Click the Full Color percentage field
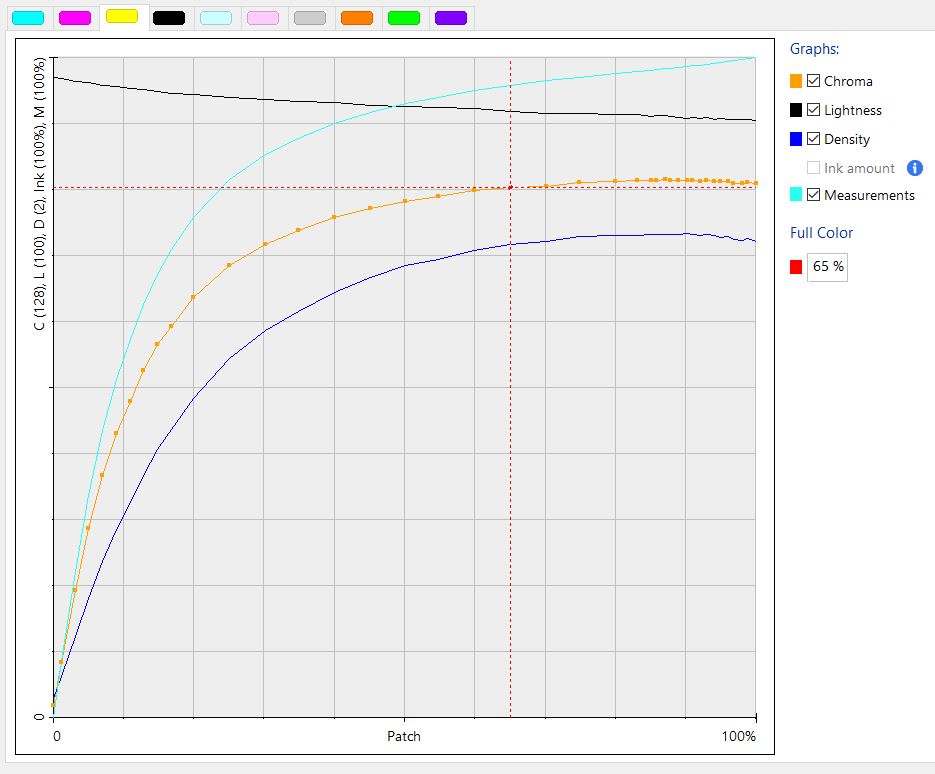The height and width of the screenshot is (774, 935). [x=828, y=267]
